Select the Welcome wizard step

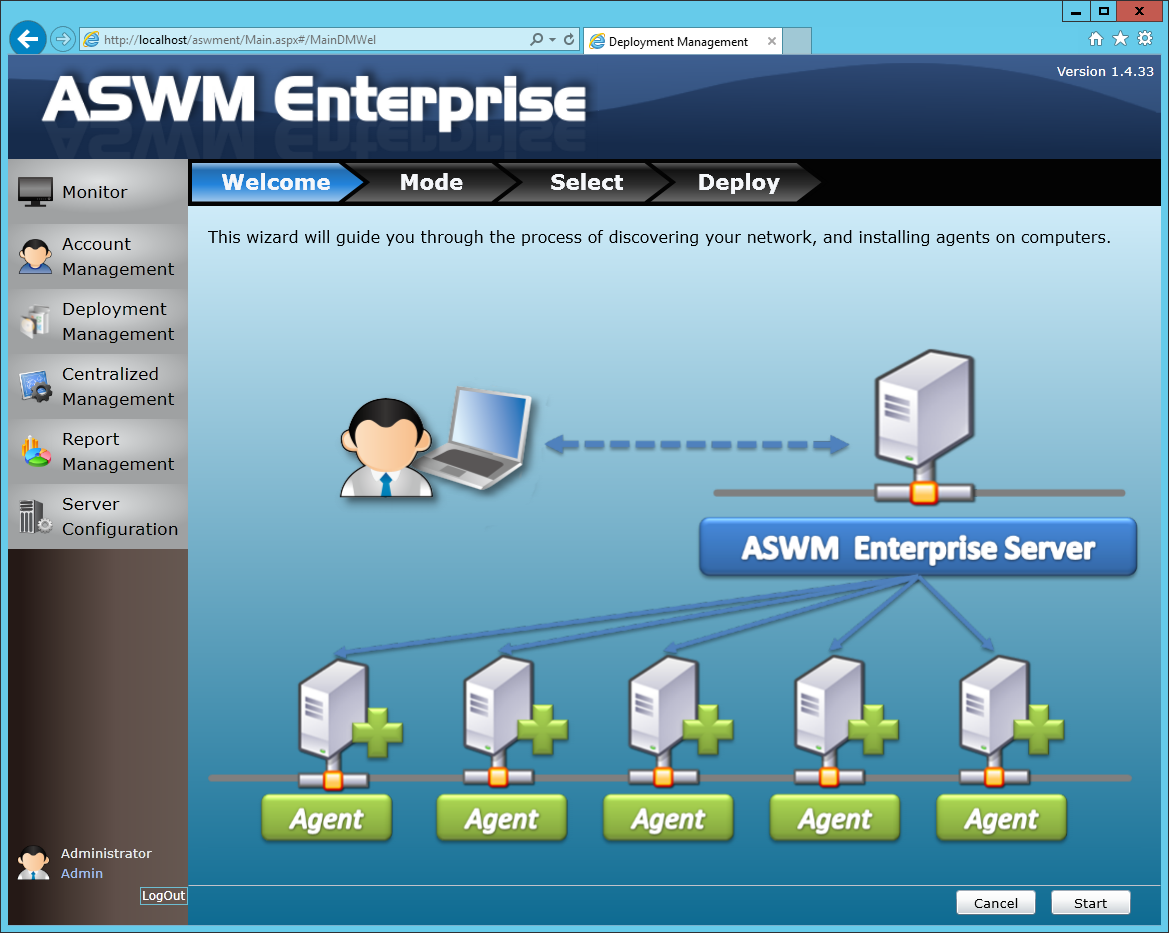point(276,182)
